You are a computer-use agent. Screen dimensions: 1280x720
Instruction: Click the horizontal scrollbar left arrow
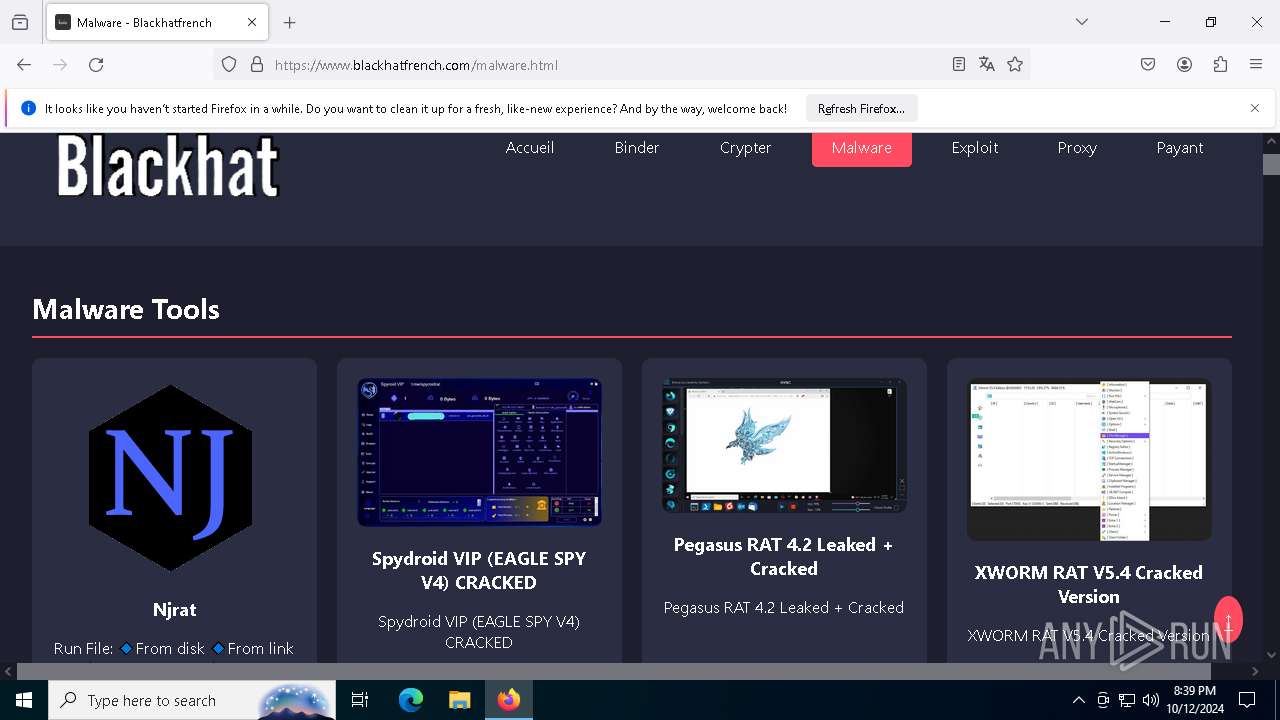coord(8,671)
